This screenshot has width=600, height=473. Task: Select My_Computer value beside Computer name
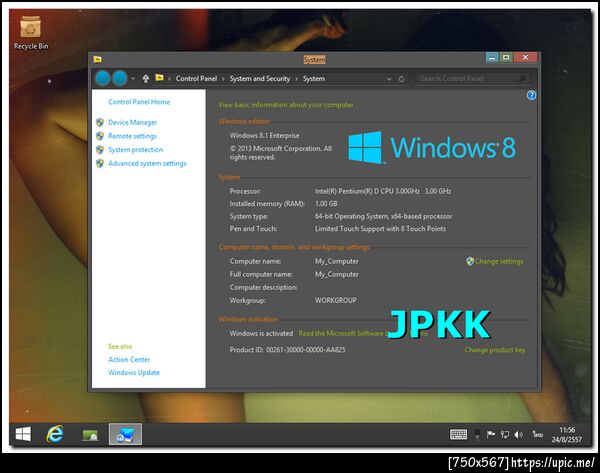coord(337,261)
